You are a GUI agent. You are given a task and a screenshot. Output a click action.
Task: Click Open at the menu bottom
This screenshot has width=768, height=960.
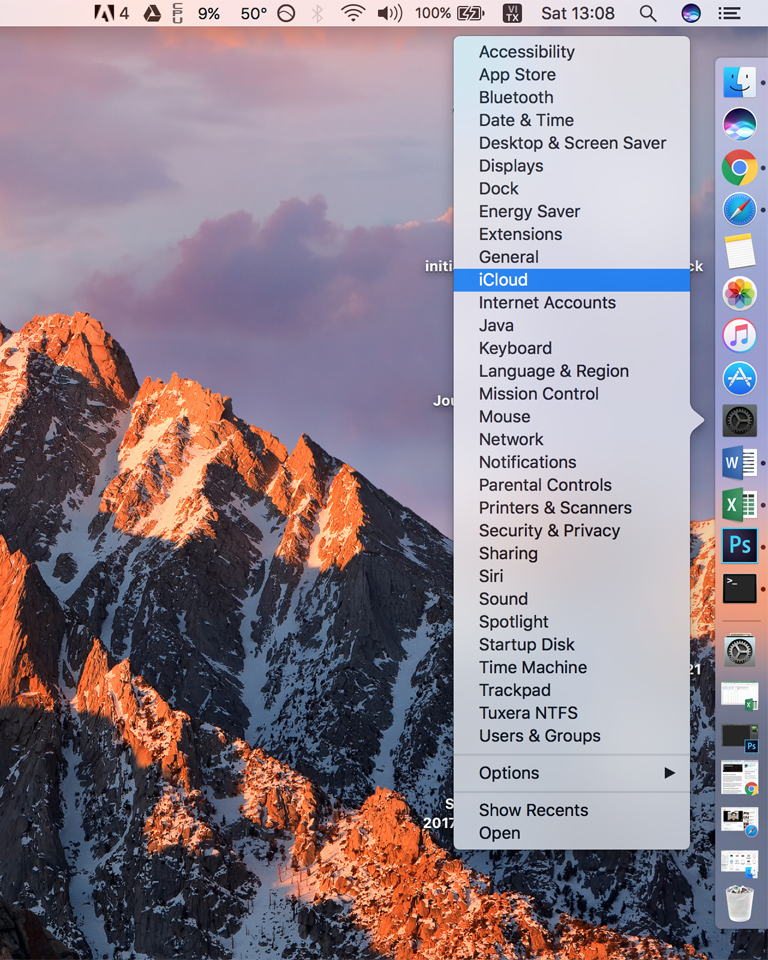[499, 833]
